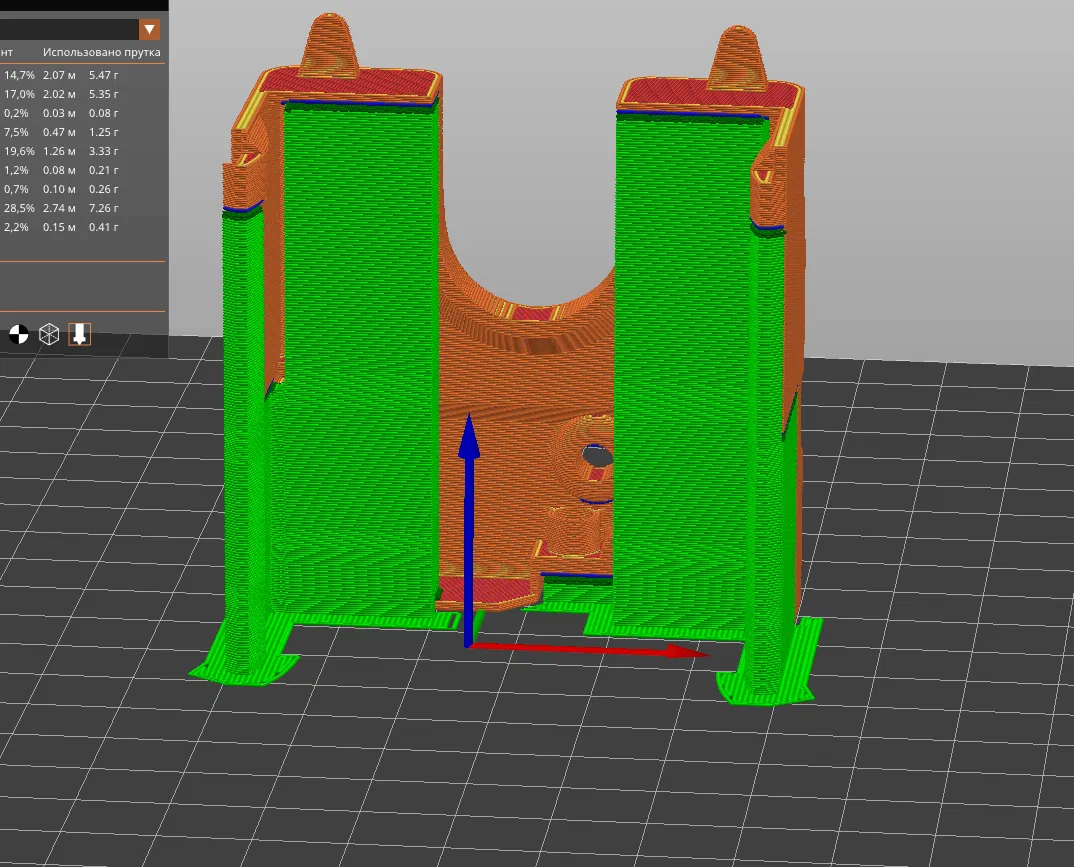Select the 2.02 м filament length
Image resolution: width=1074 pixels, height=867 pixels.
click(x=59, y=95)
